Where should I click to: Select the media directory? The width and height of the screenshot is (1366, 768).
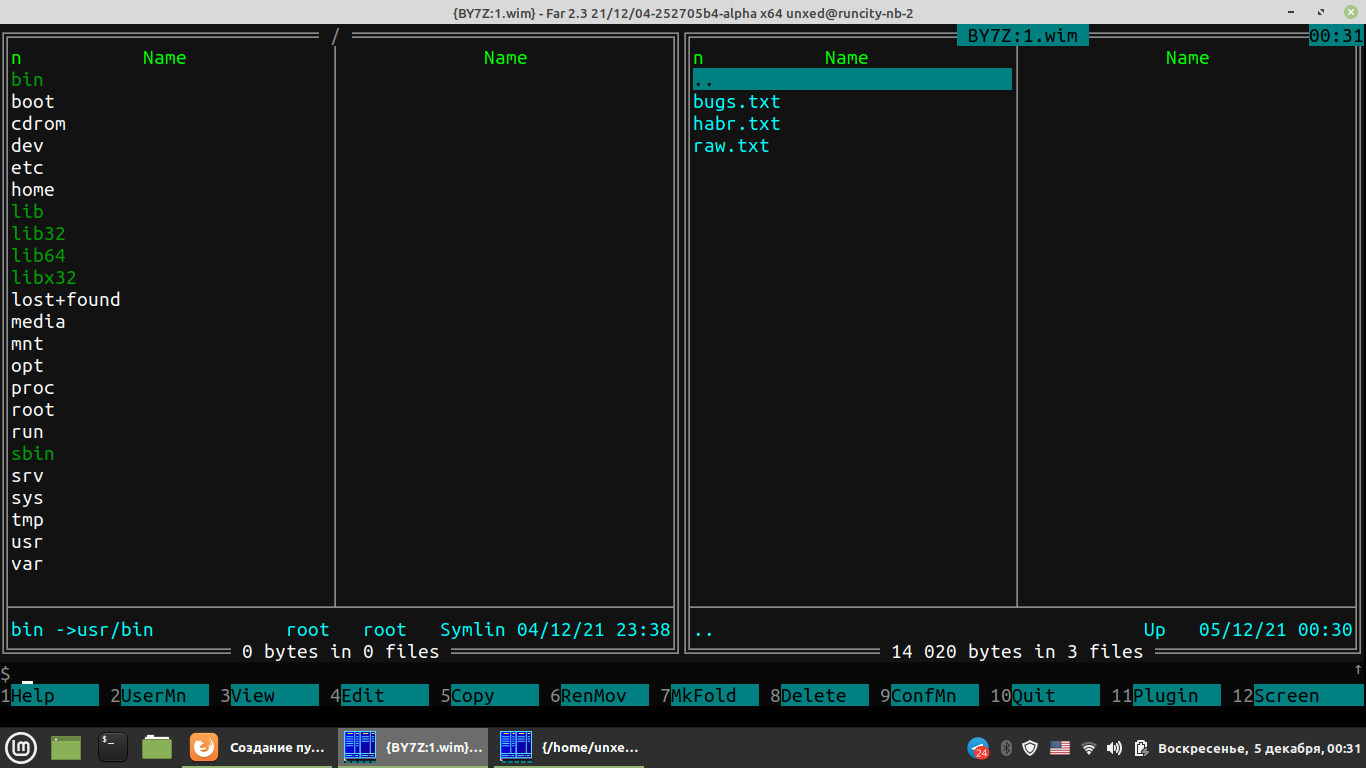tap(38, 321)
